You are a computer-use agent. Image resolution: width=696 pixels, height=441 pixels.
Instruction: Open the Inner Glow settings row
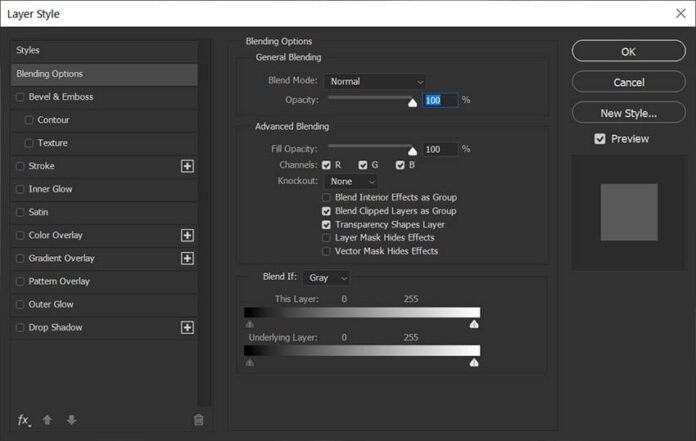click(x=104, y=189)
